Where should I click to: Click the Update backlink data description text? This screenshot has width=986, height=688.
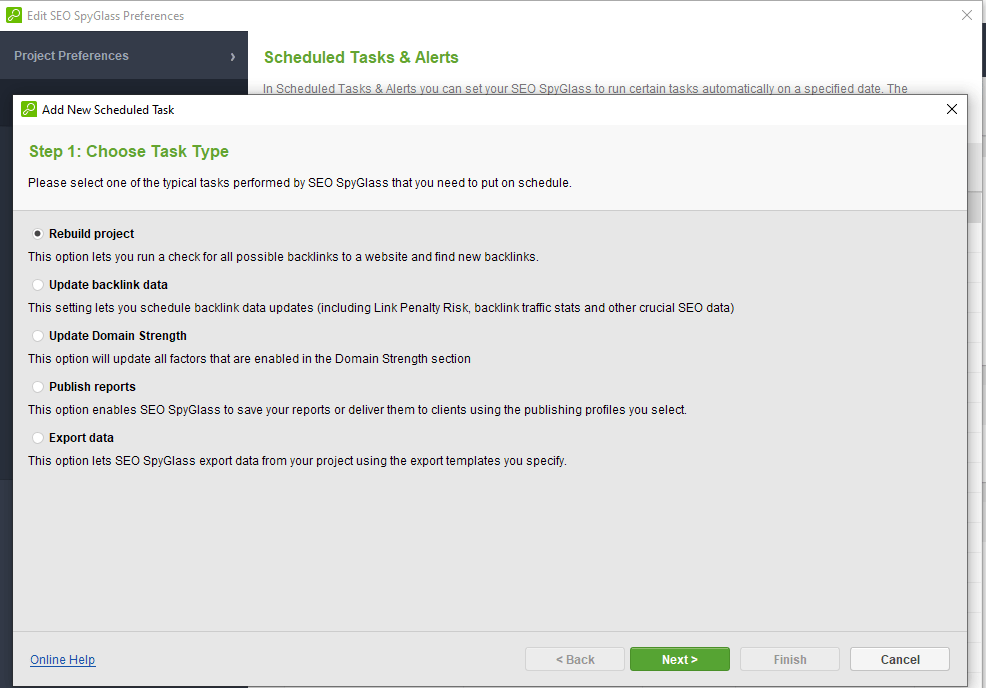pyautogui.click(x=381, y=308)
